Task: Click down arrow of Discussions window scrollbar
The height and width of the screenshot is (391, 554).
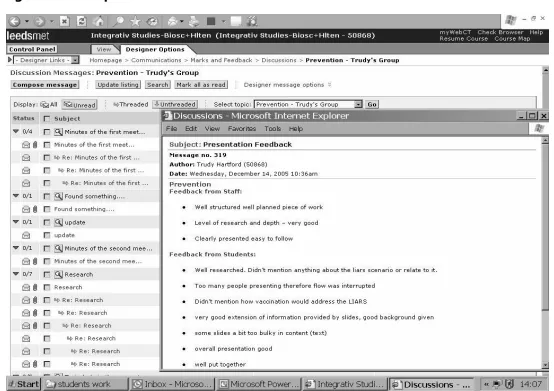Action: click(x=545, y=365)
